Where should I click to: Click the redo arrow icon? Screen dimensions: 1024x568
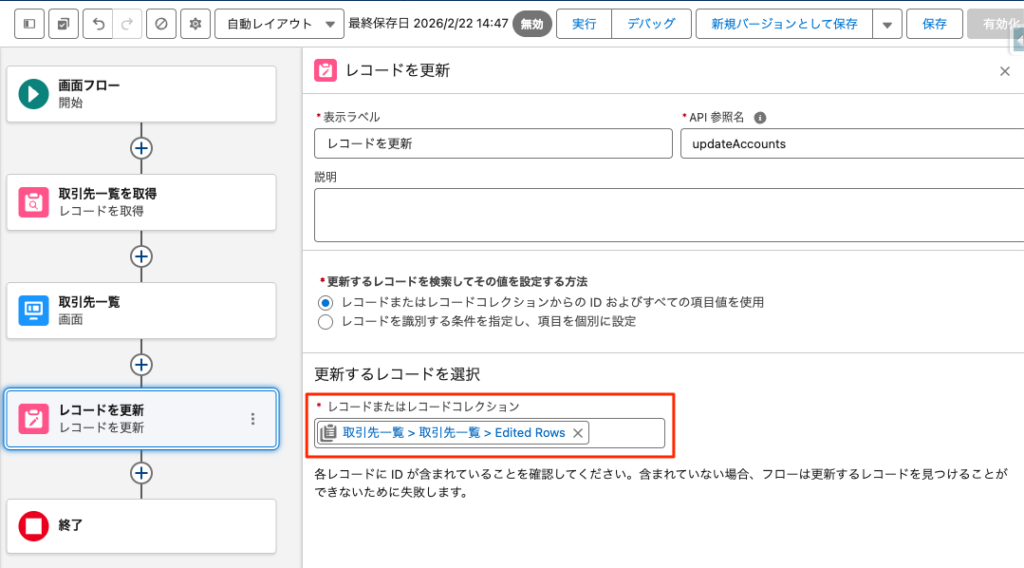pyautogui.click(x=125, y=24)
